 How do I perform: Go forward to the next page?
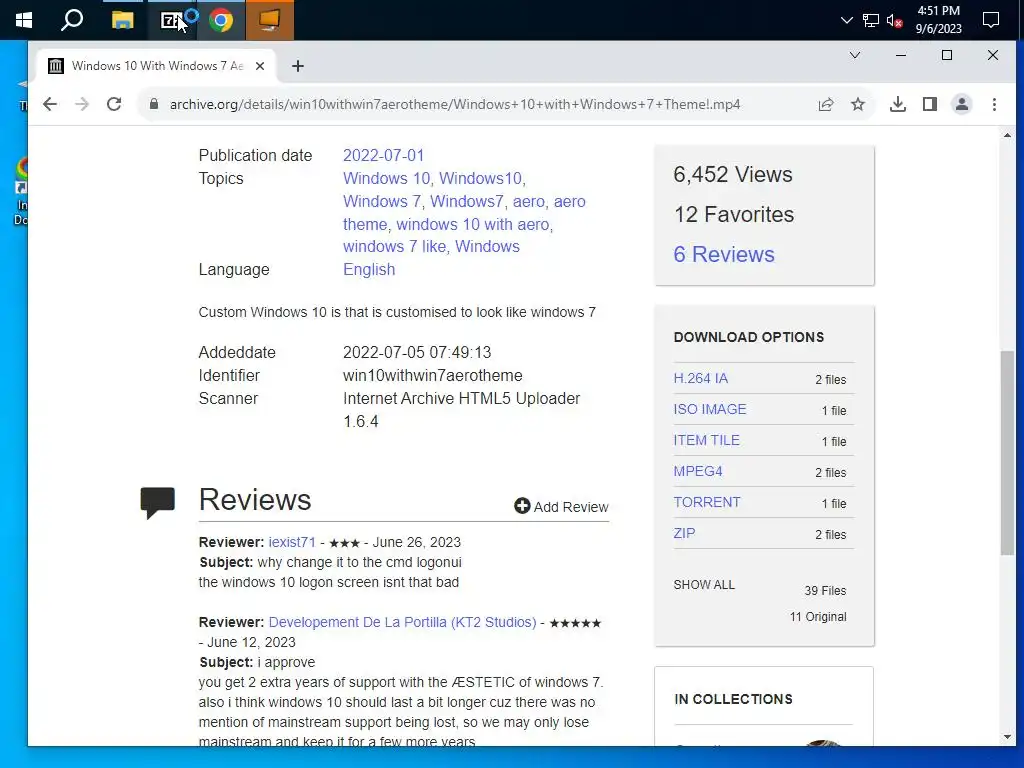[x=82, y=104]
